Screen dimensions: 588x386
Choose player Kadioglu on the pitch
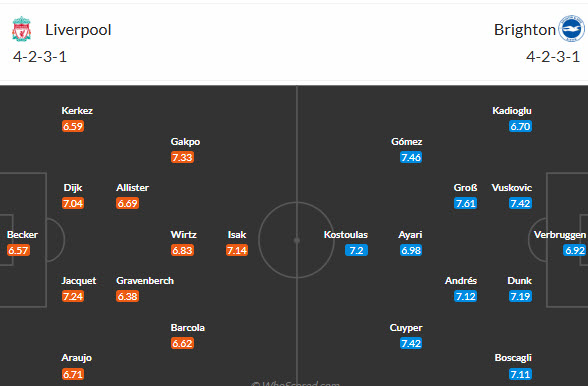pos(512,111)
